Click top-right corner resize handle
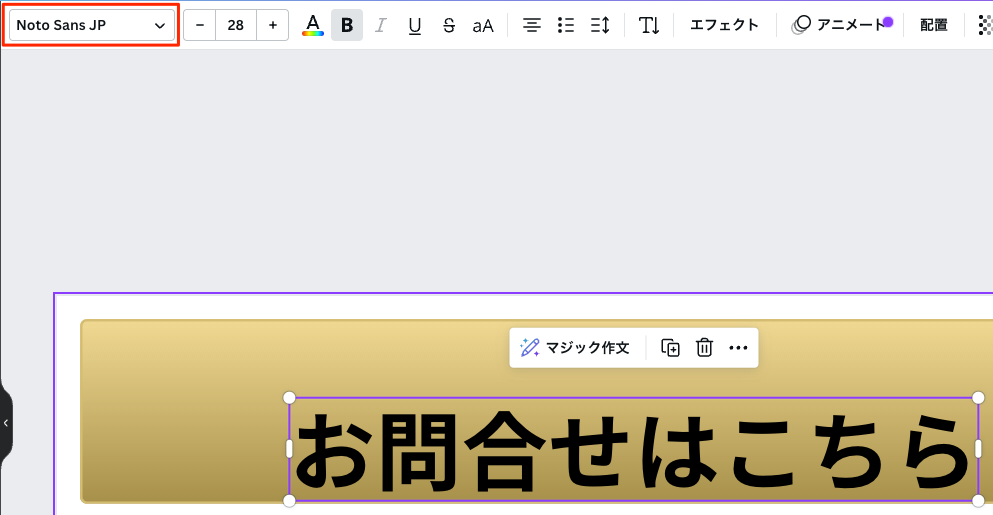 [978, 398]
